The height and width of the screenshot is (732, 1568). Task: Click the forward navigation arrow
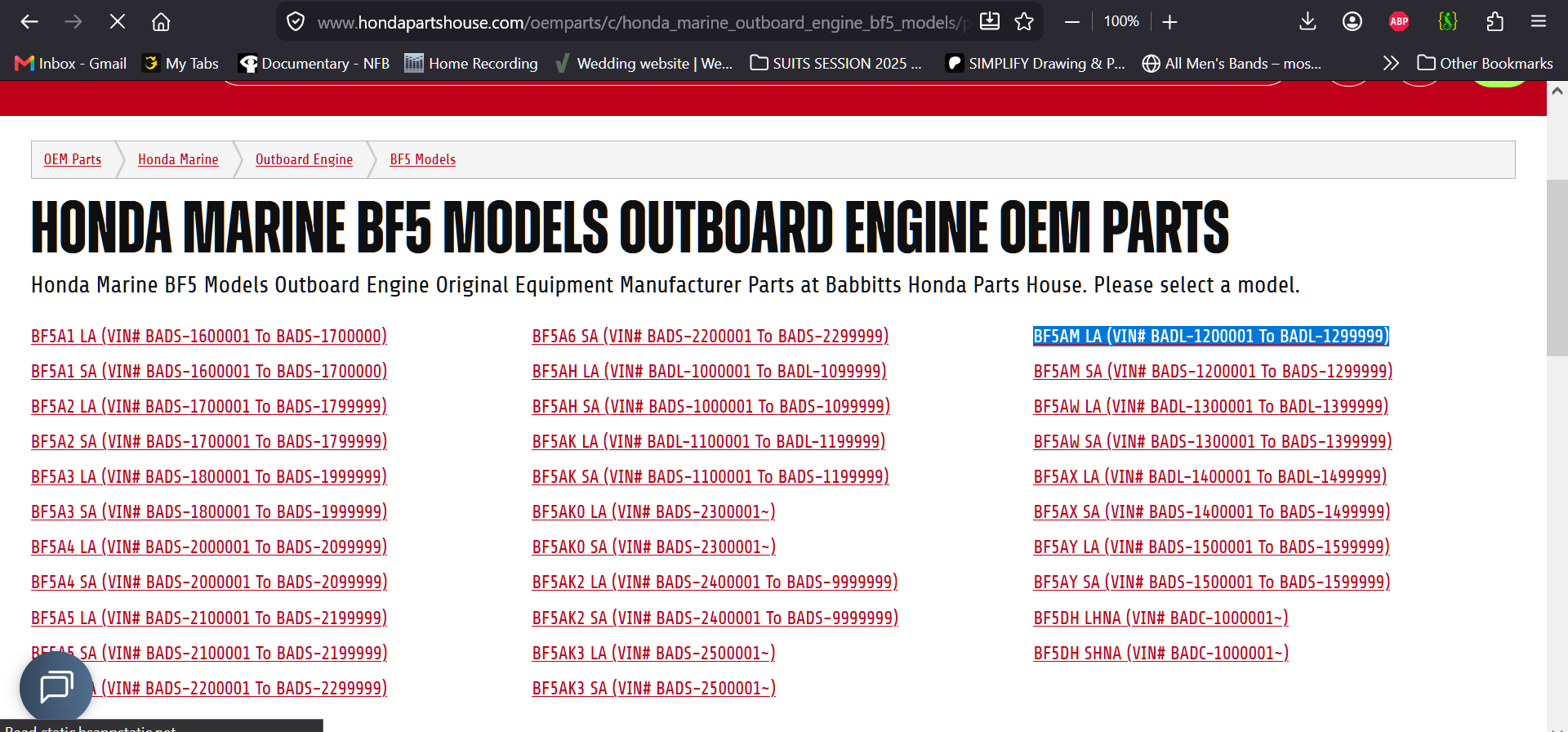click(73, 22)
